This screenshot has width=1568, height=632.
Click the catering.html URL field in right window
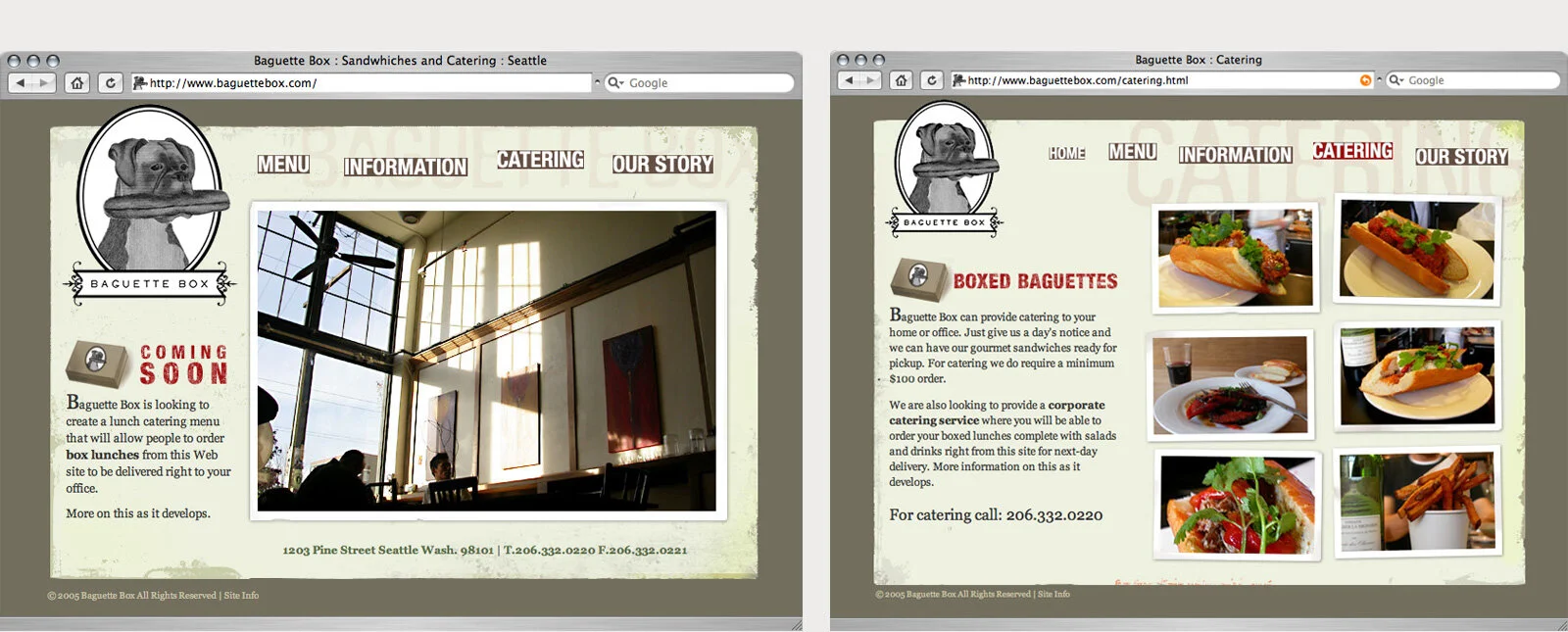click(x=1162, y=80)
